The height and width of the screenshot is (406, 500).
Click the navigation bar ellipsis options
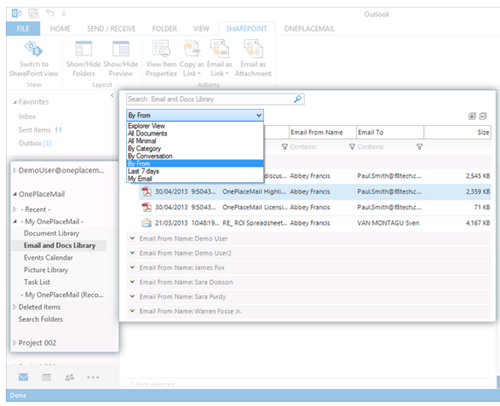93,377
